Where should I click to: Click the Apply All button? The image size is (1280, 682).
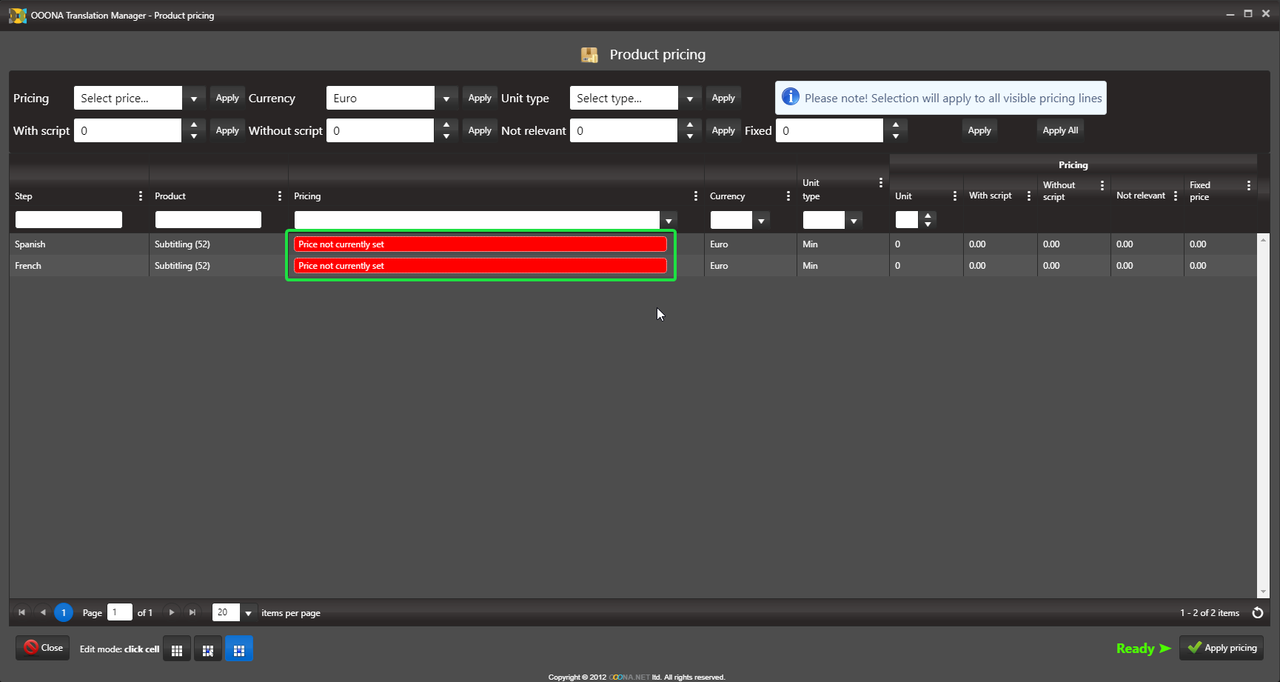[x=1060, y=130]
